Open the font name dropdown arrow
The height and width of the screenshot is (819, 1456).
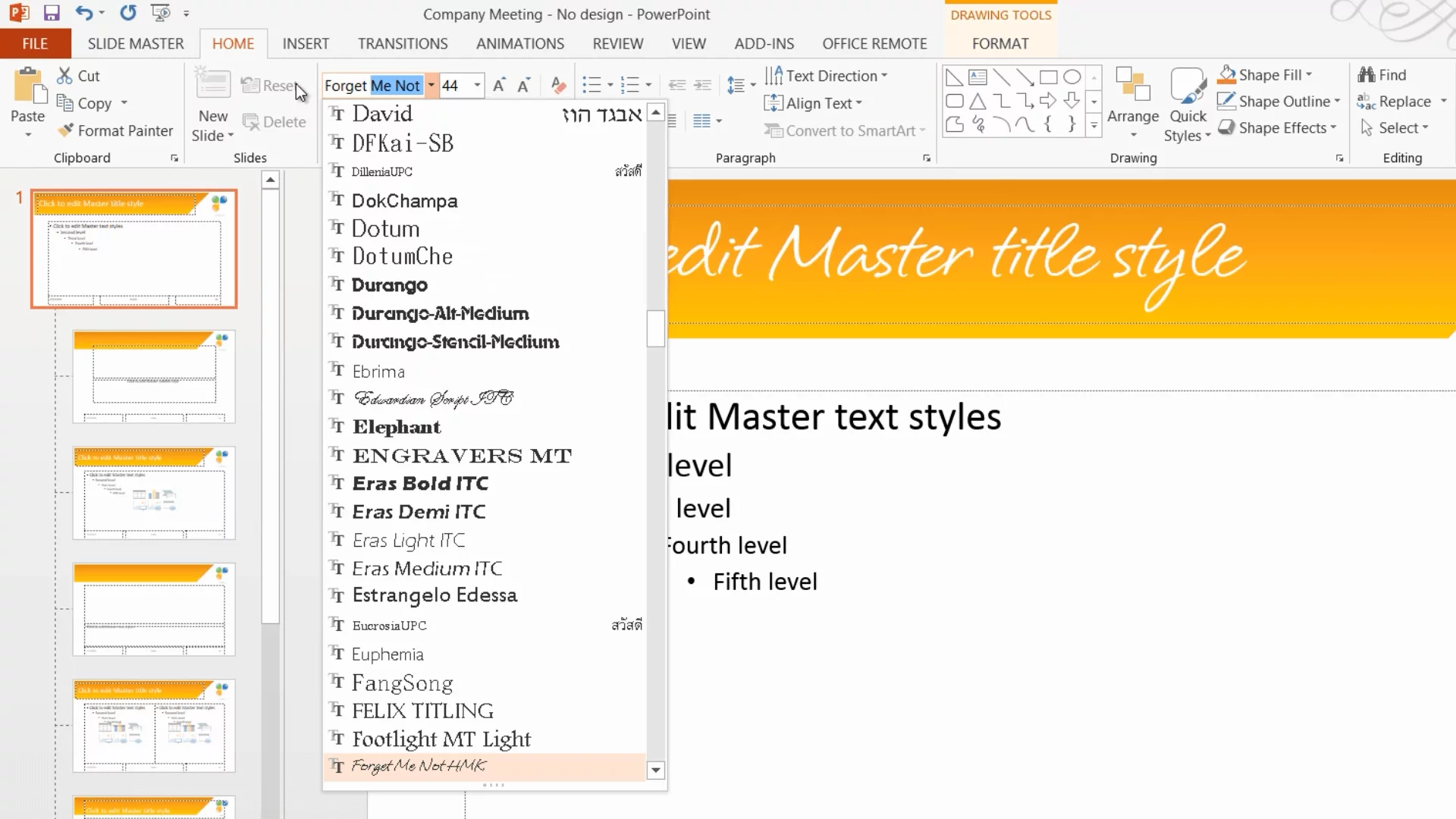431,85
